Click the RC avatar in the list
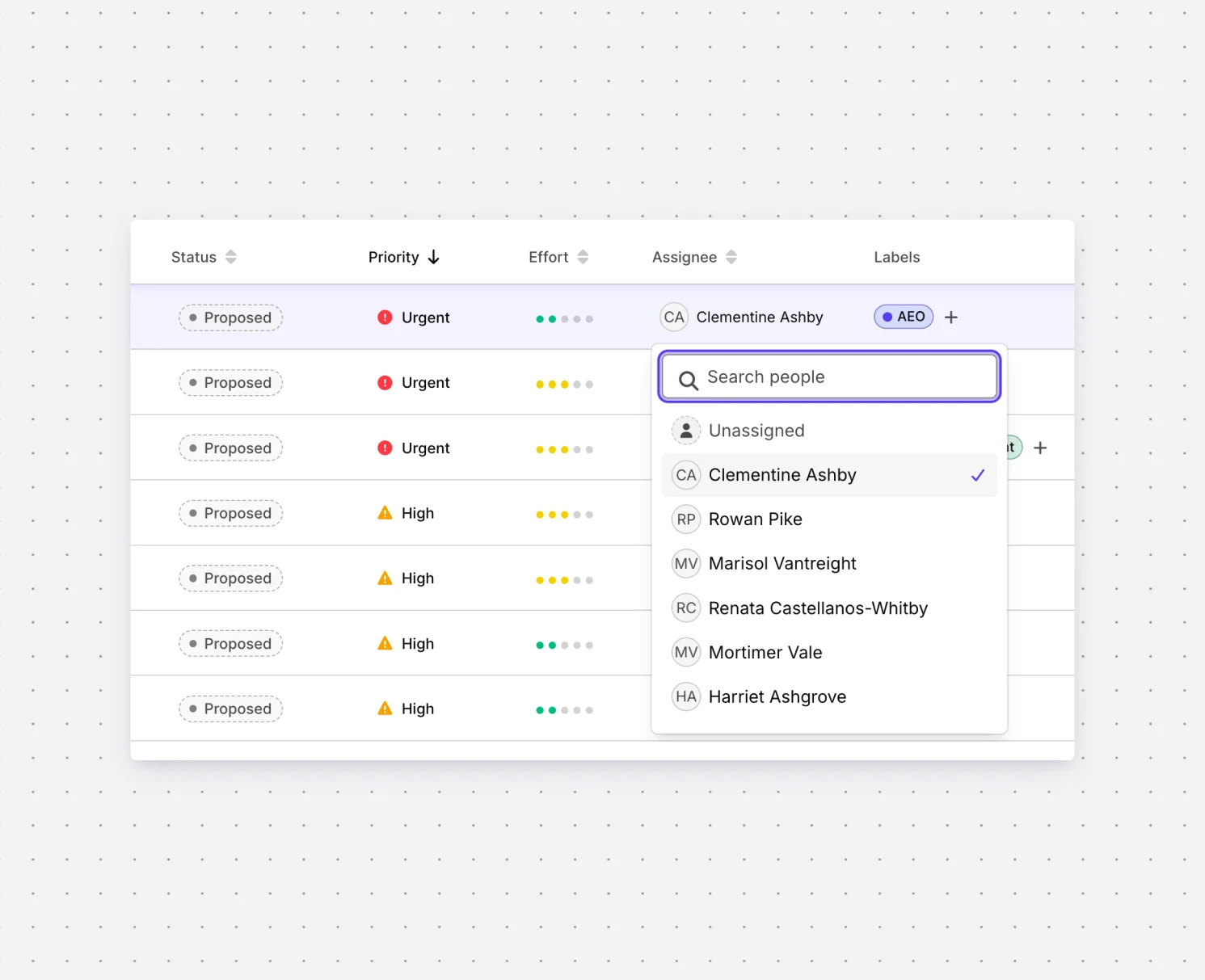Viewport: 1205px width, 980px height. click(x=686, y=608)
